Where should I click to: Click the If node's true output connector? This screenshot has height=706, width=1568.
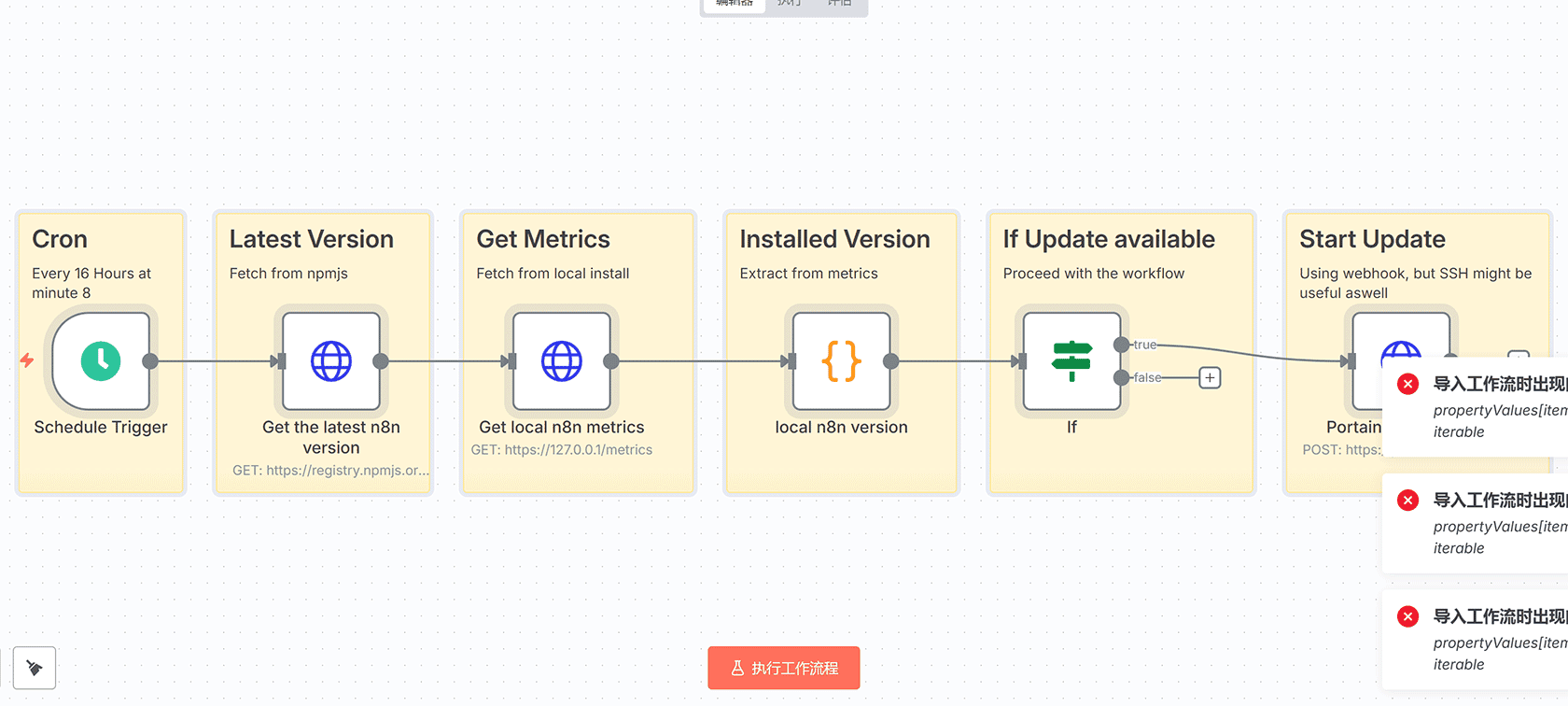(1121, 346)
